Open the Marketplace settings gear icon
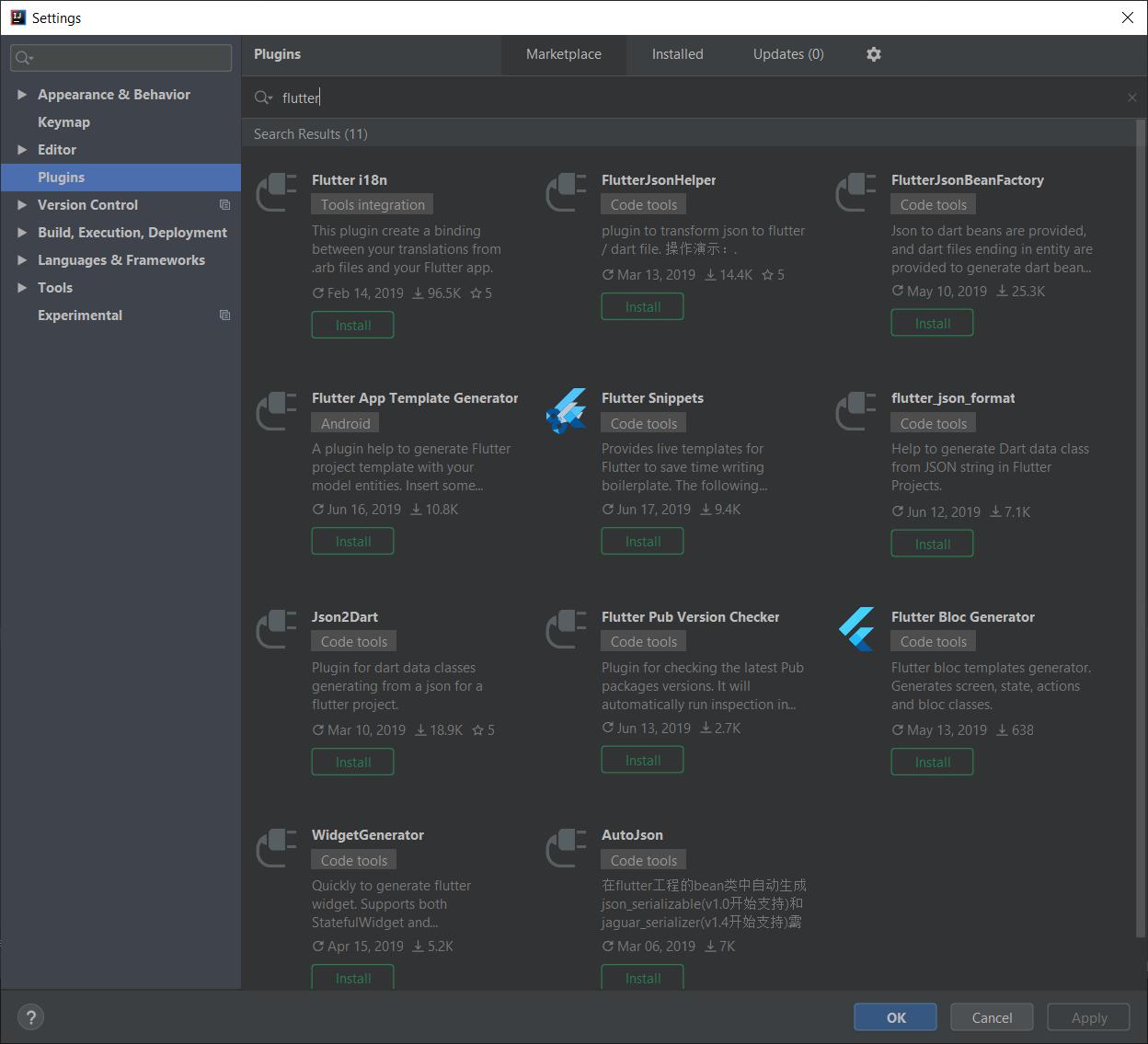The height and width of the screenshot is (1044, 1148). coord(873,54)
